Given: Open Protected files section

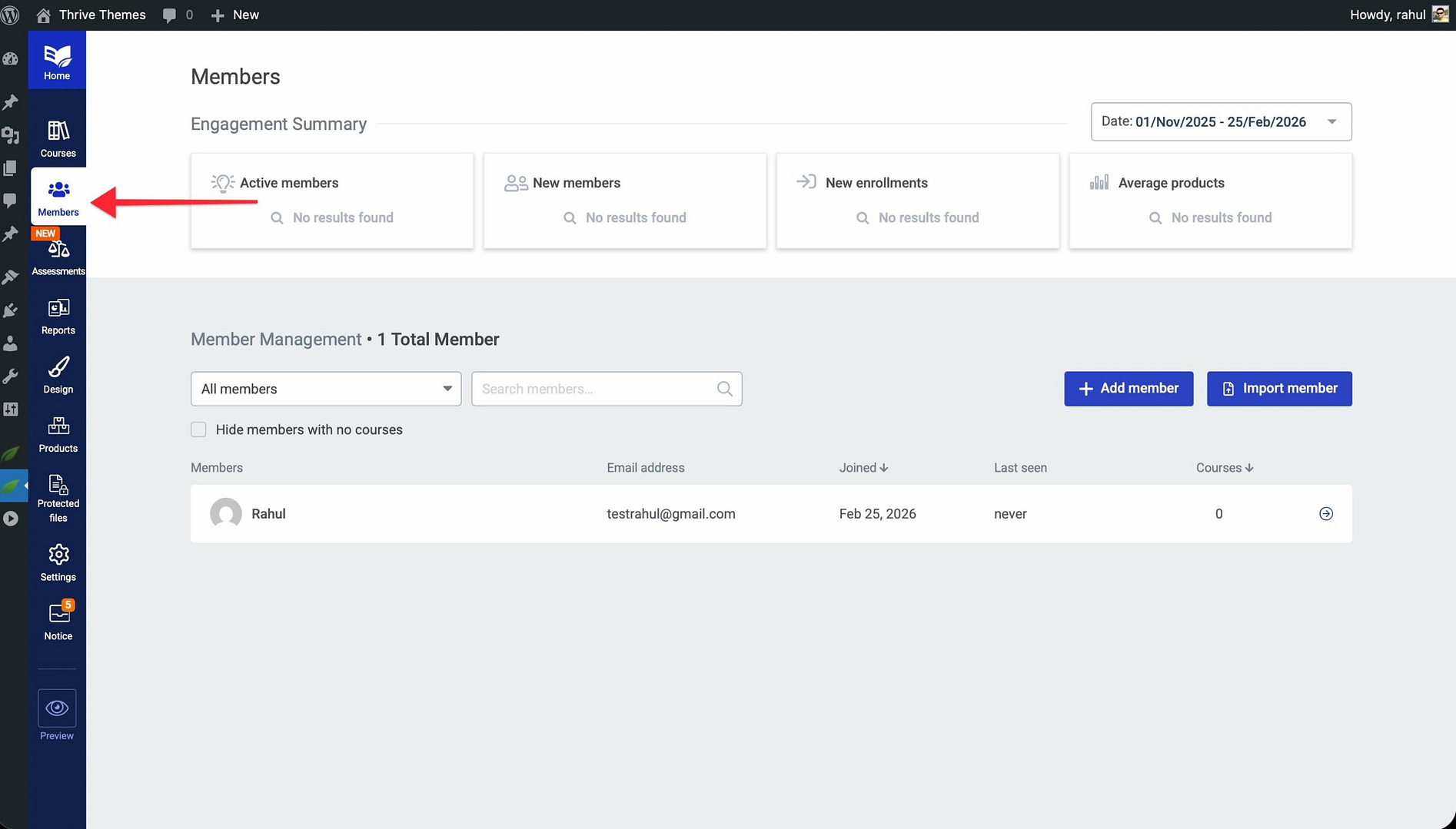Looking at the screenshot, I should click(x=58, y=497).
